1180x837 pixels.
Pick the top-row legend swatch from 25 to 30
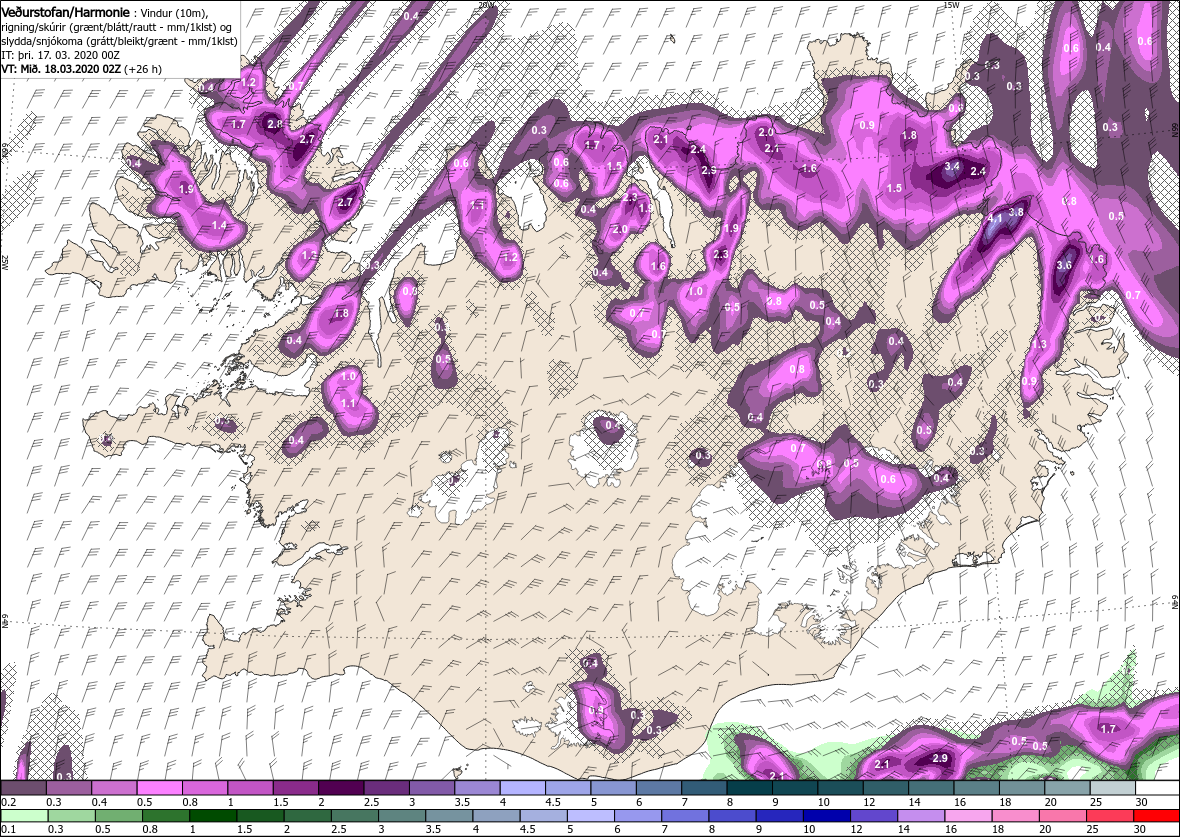click(1113, 787)
